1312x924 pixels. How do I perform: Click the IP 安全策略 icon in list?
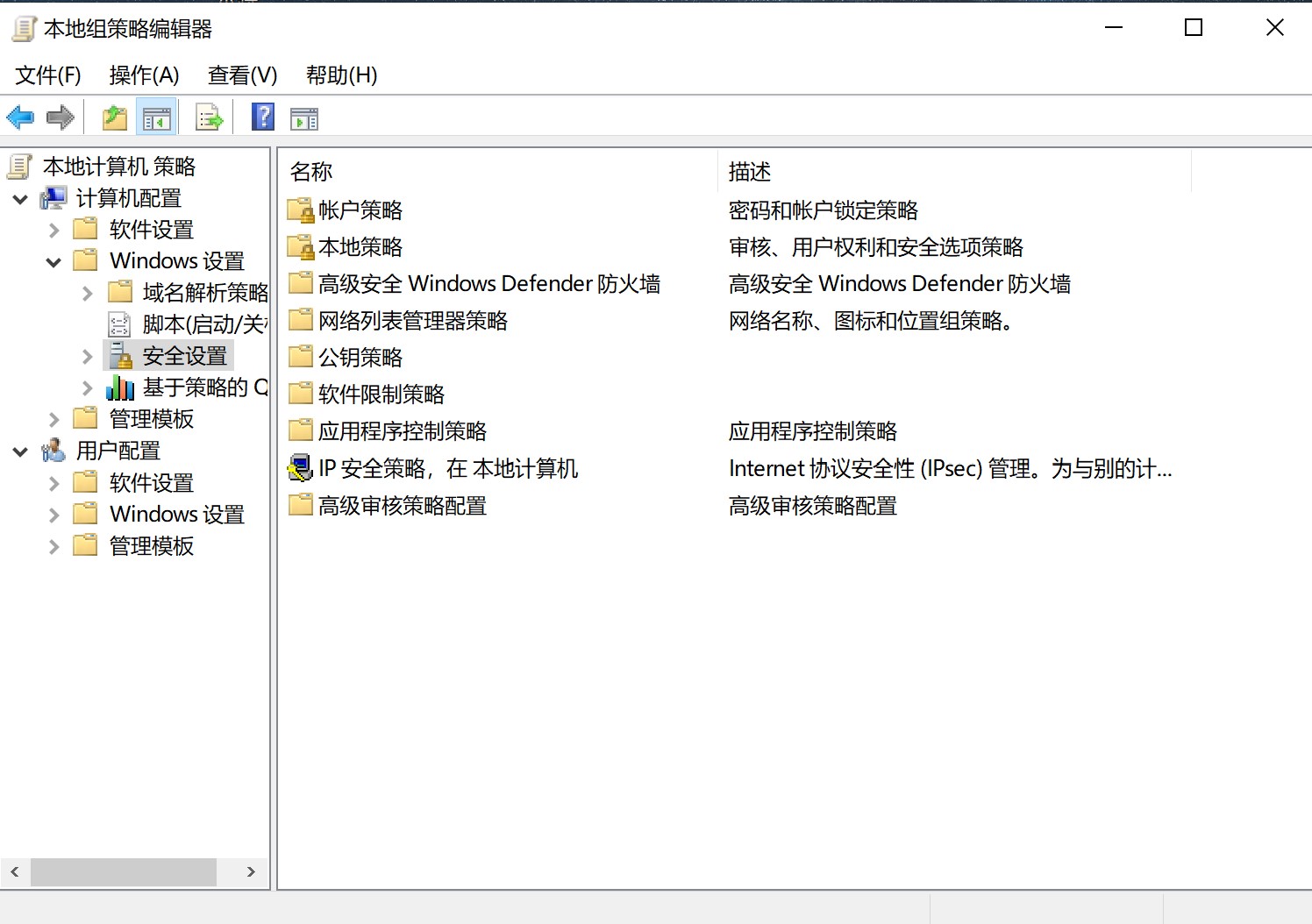[299, 468]
